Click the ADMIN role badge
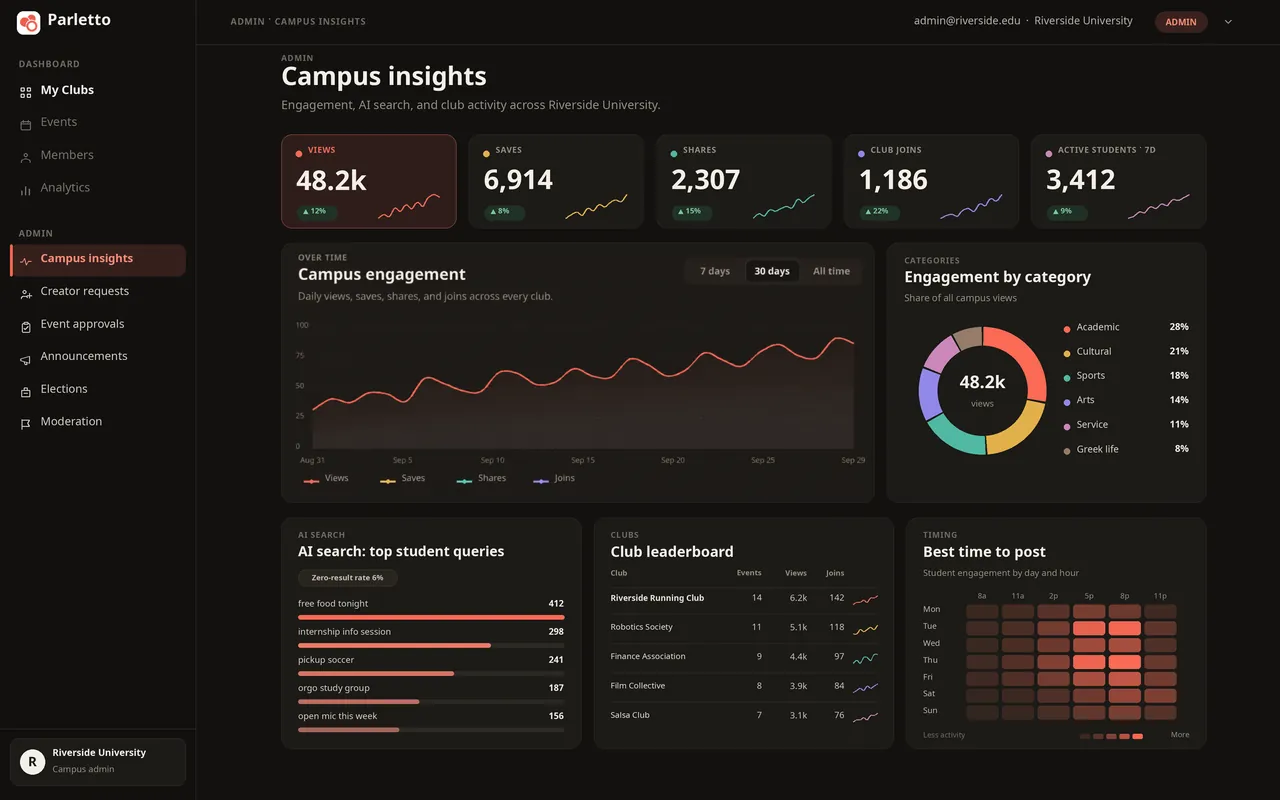The image size is (1280, 800). (x=1181, y=22)
